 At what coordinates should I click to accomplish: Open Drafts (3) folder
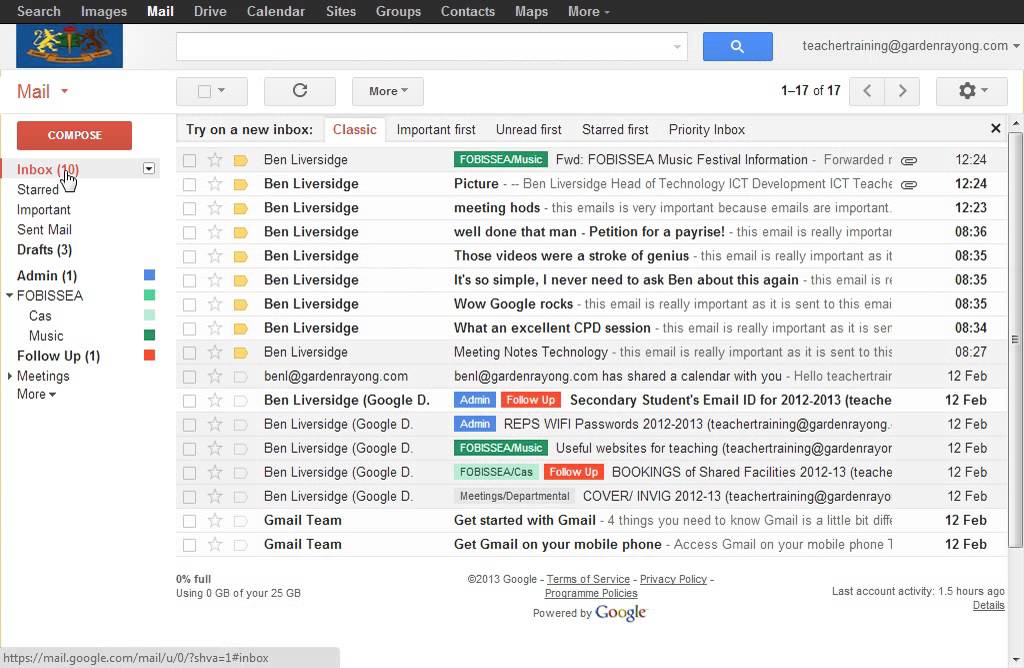44,249
